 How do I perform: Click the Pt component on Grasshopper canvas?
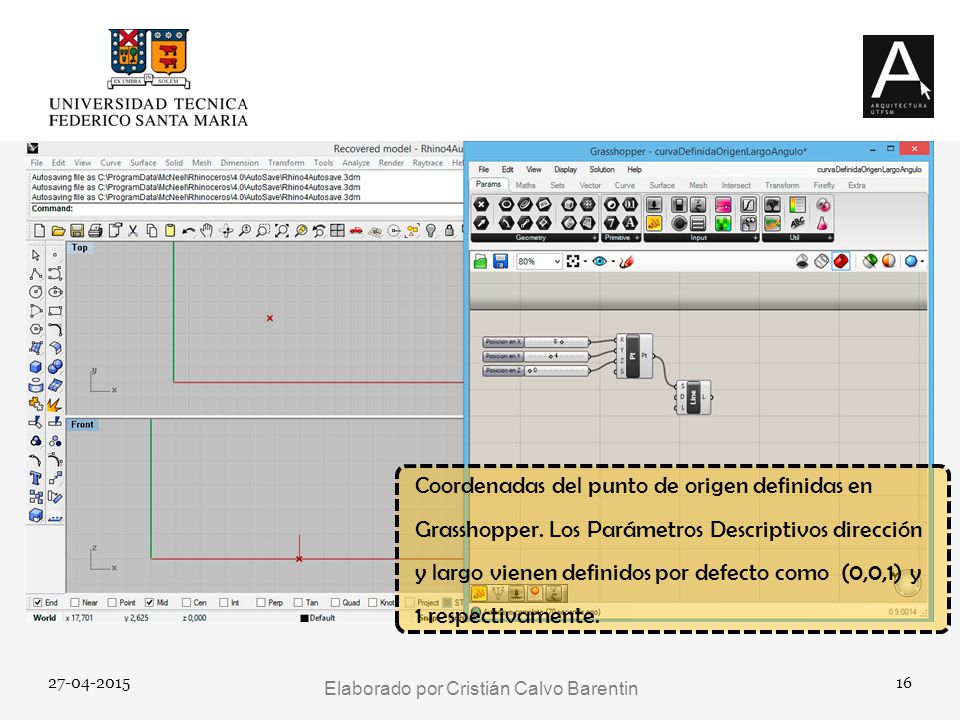point(634,356)
